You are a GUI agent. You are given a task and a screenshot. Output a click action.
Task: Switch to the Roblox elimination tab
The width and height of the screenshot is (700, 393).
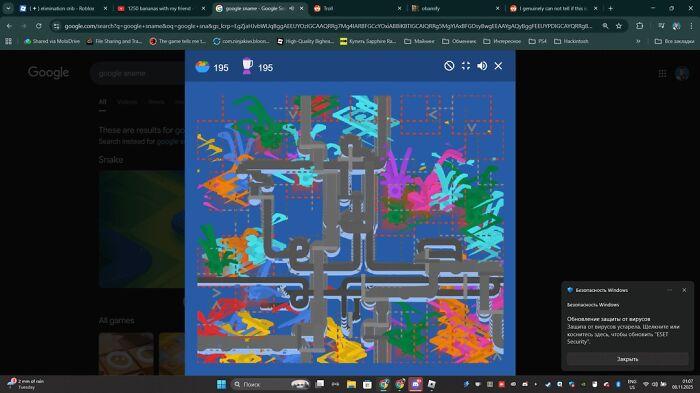click(62, 8)
